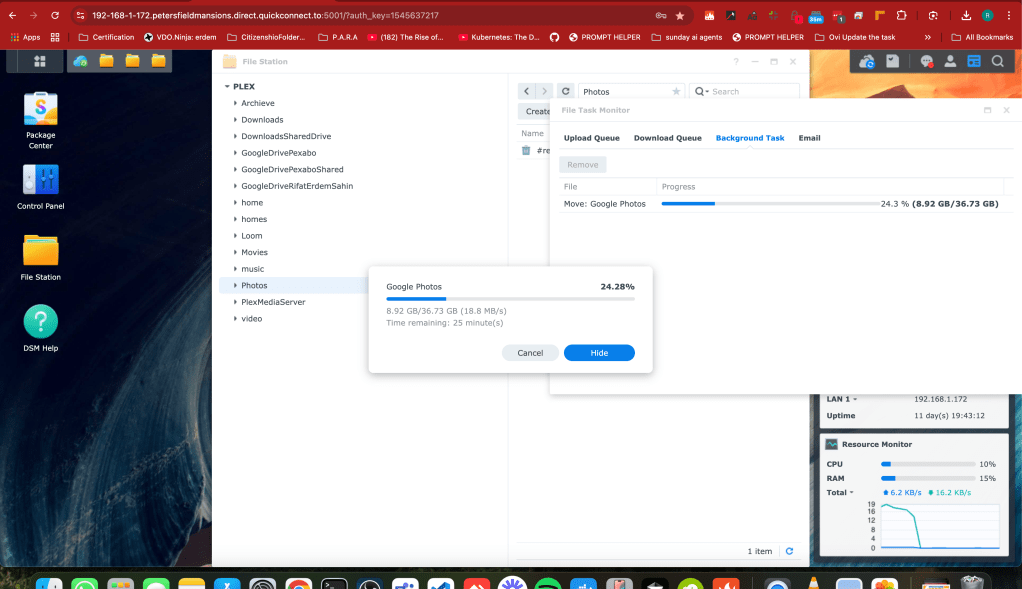Click the recycle bin folder icon in file list
The image size is (1022, 589).
point(526,151)
